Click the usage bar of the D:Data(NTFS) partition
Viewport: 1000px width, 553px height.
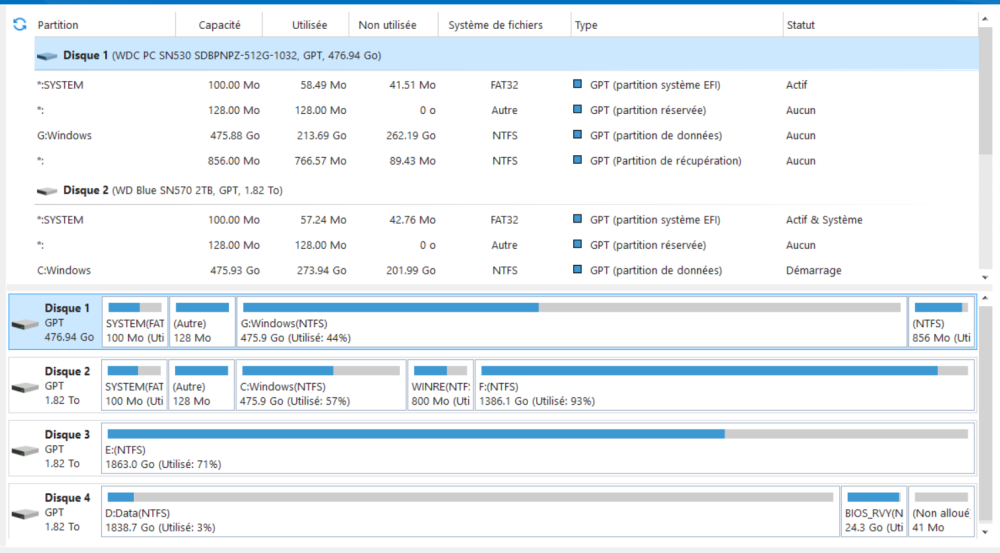pyautogui.click(x=470, y=497)
